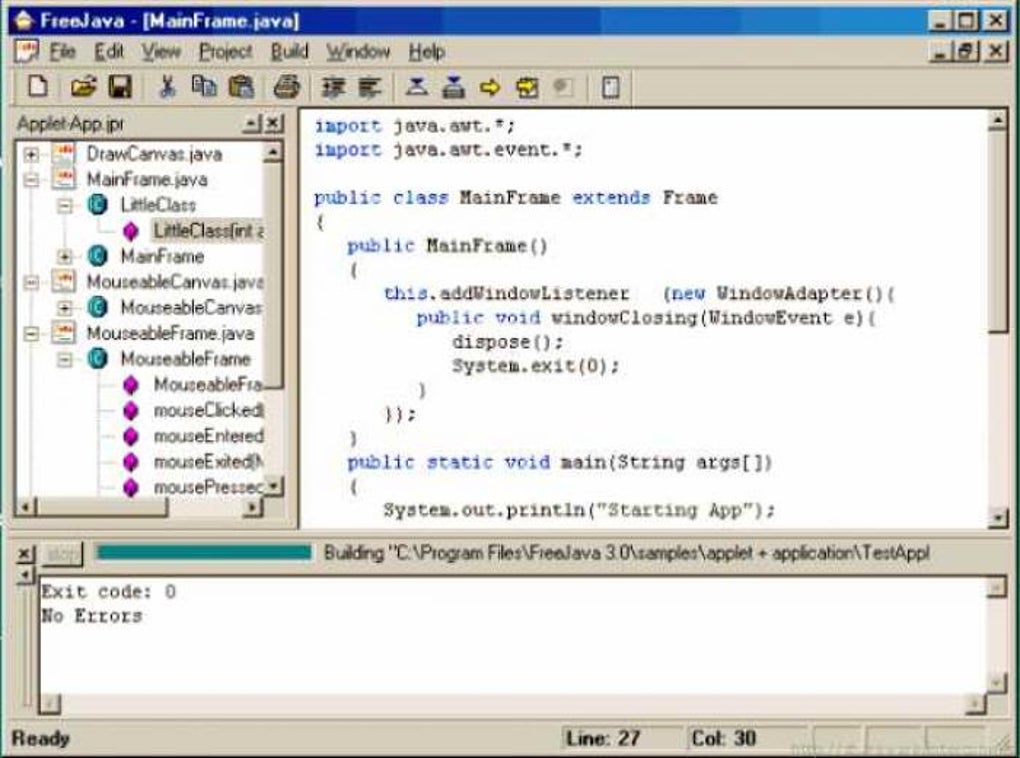1020x758 pixels.
Task: Click the disabled Stop button in build panel
Action: [x=63, y=554]
